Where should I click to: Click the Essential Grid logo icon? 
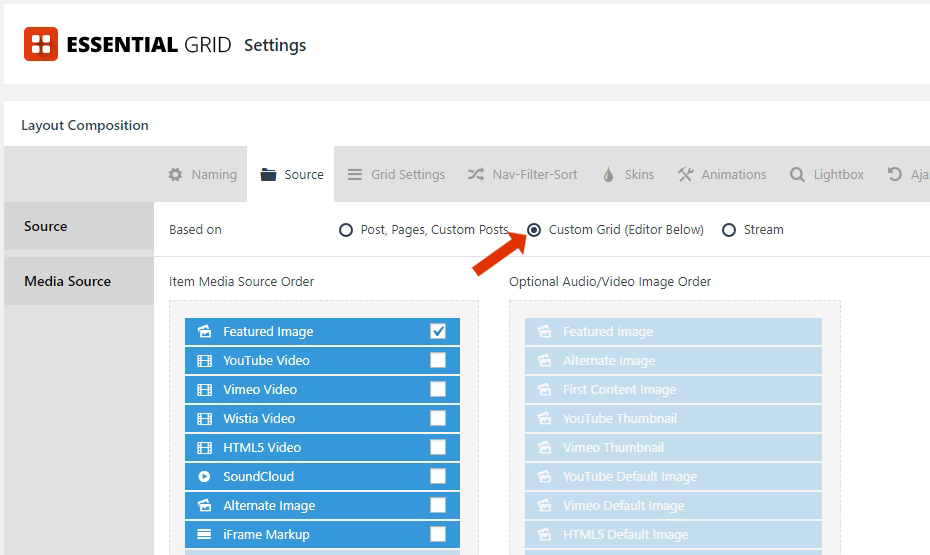(x=41, y=44)
